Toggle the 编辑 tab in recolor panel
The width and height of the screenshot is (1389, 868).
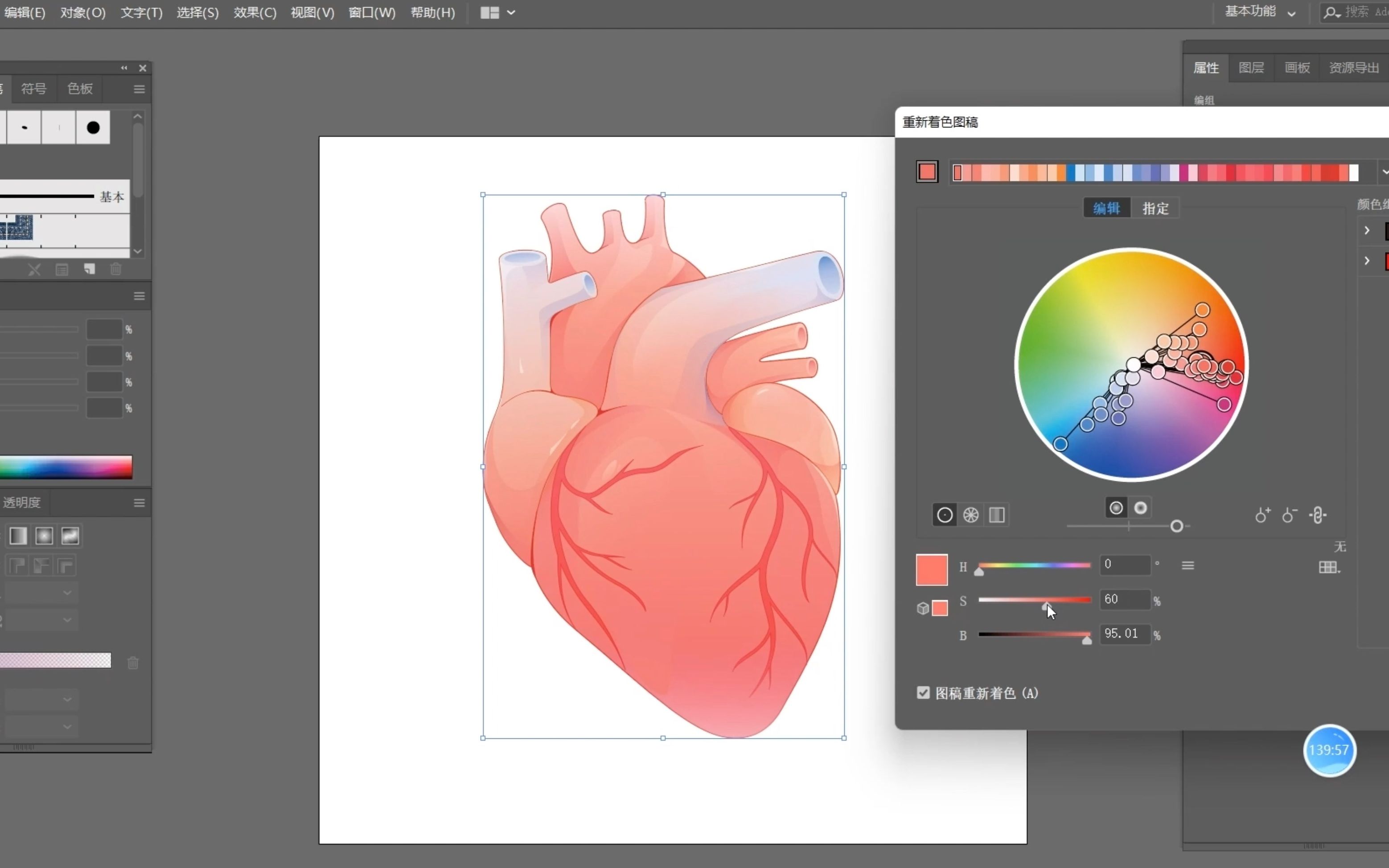[x=1105, y=208]
